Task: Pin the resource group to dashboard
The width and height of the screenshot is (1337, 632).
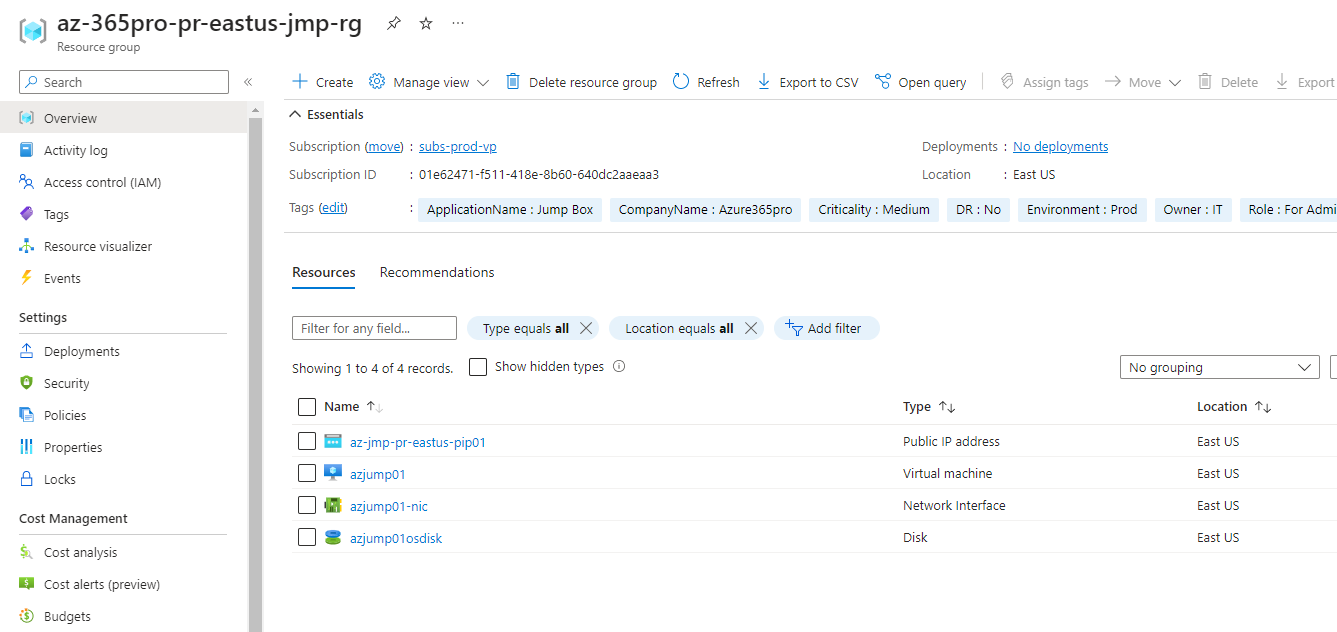Action: [x=394, y=23]
